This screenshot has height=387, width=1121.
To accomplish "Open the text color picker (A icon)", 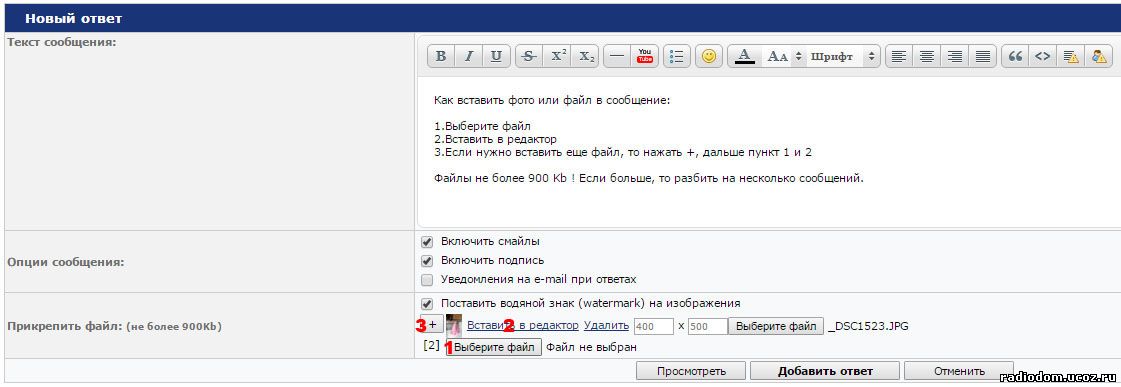I will click(745, 57).
